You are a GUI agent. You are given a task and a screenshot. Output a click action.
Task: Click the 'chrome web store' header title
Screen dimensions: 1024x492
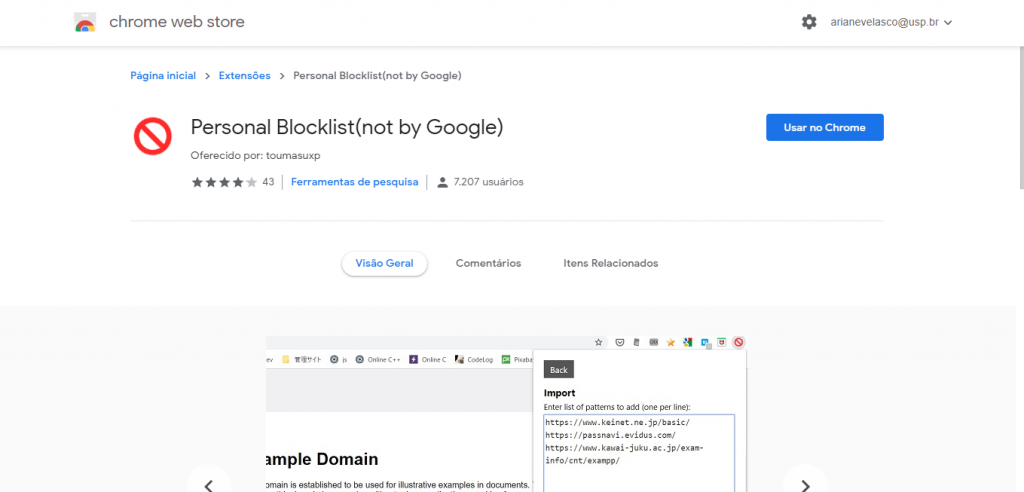(177, 22)
